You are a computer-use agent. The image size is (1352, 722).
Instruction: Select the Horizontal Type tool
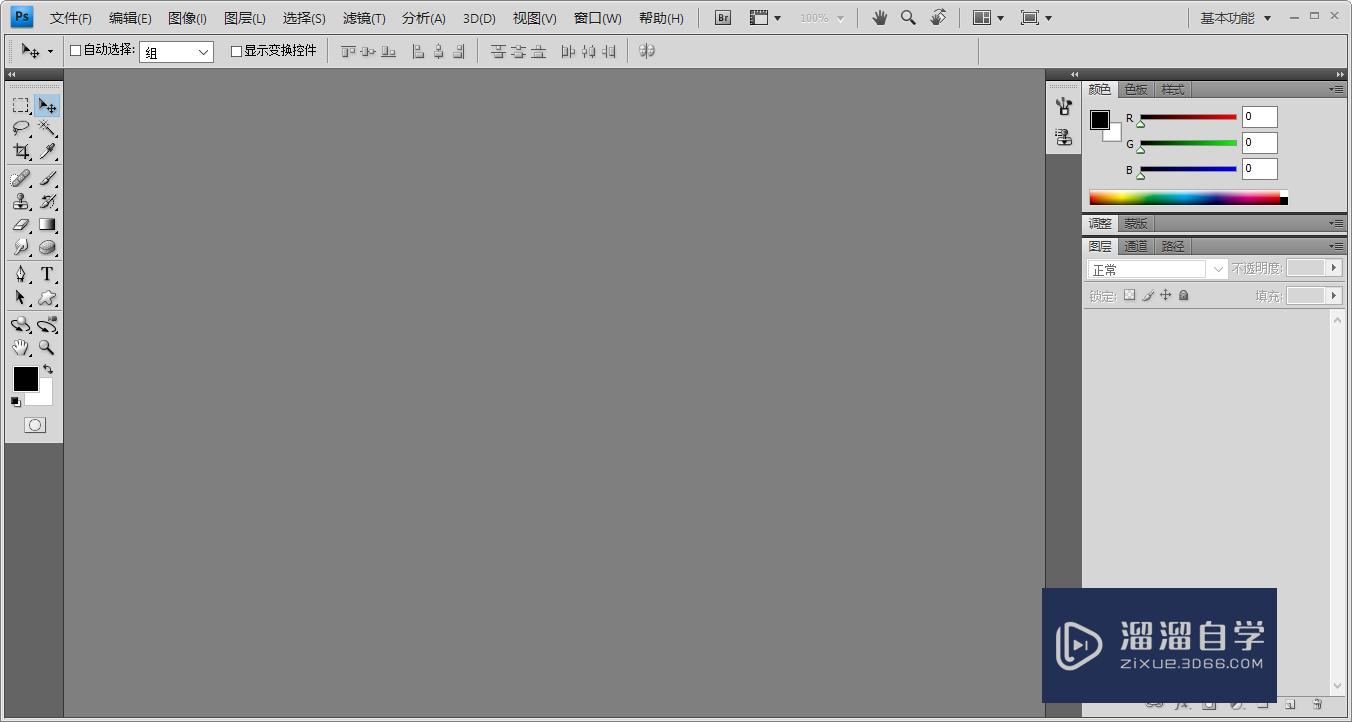click(x=47, y=274)
